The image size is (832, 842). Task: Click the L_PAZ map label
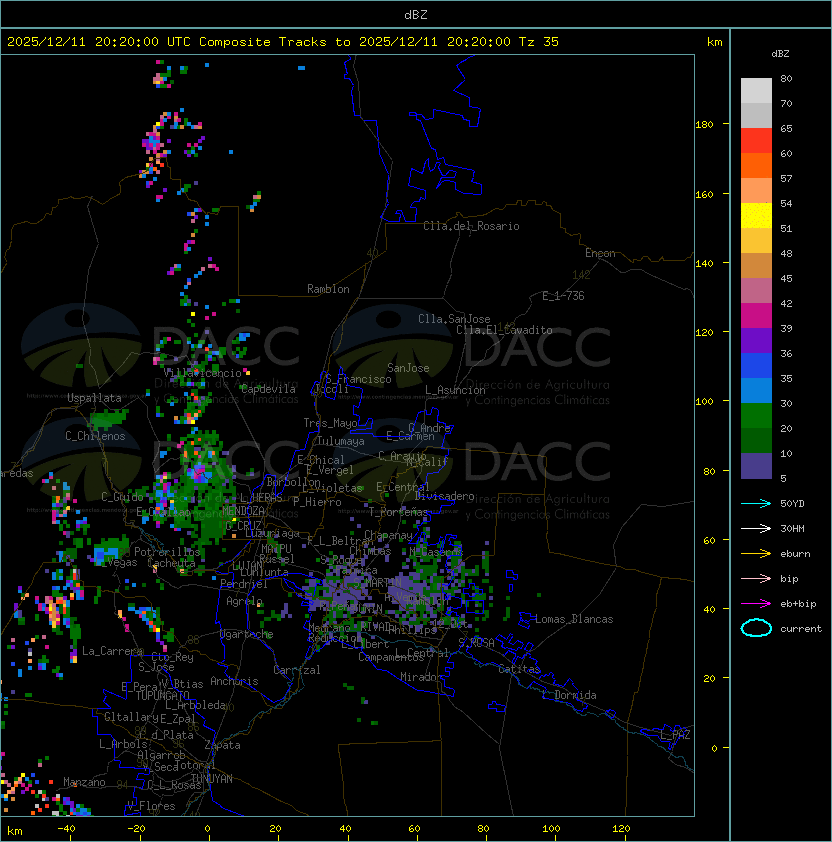675,735
